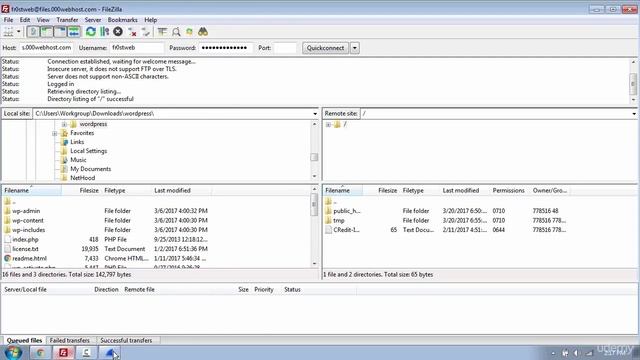The height and width of the screenshot is (360, 640).
Task: Select the wp-admin folder icon
Action: click(x=7, y=211)
